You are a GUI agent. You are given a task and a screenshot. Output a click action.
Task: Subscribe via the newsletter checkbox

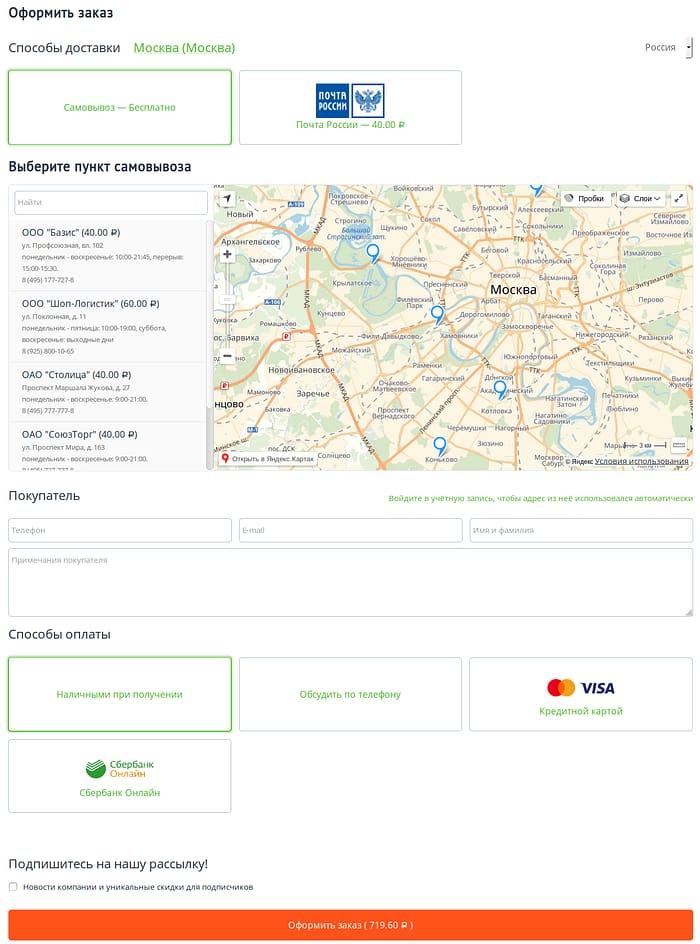pyautogui.click(x=13, y=887)
